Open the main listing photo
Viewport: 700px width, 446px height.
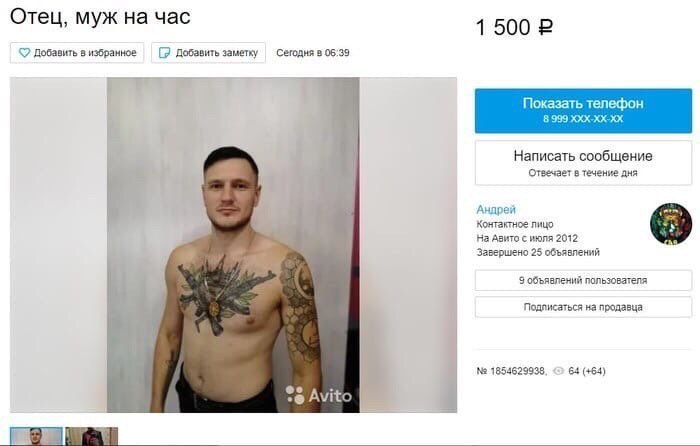pyautogui.click(x=233, y=245)
